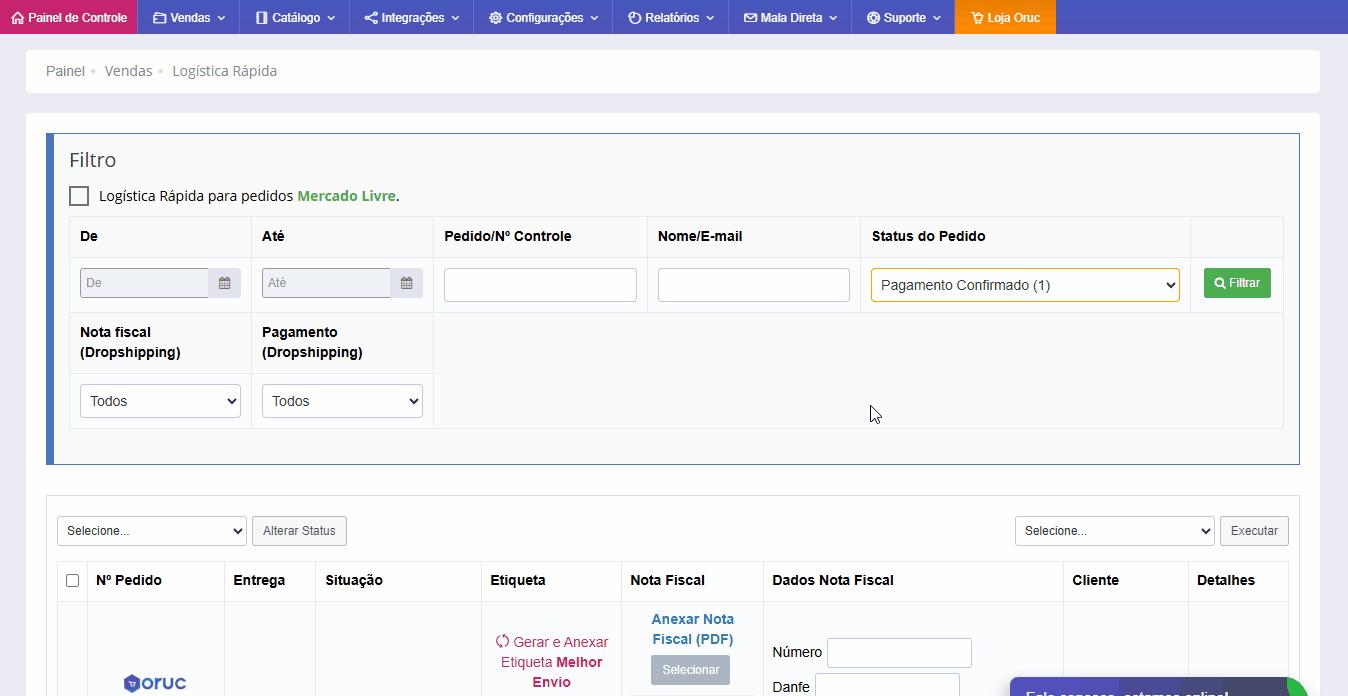
Task: Expand the Pagamento (Dropshipping) dropdown
Action: pyautogui.click(x=342, y=401)
